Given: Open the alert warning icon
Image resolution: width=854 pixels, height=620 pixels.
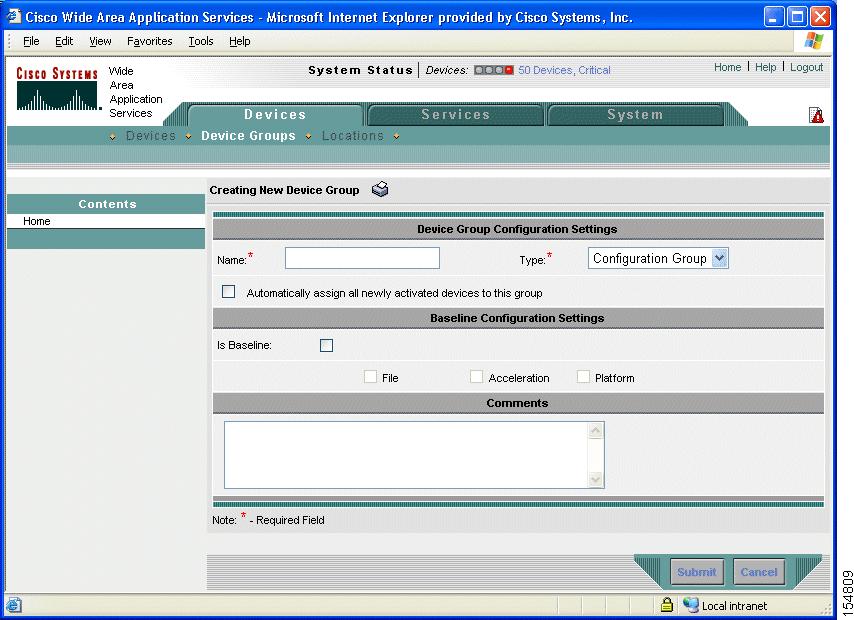Looking at the screenshot, I should coord(816,115).
